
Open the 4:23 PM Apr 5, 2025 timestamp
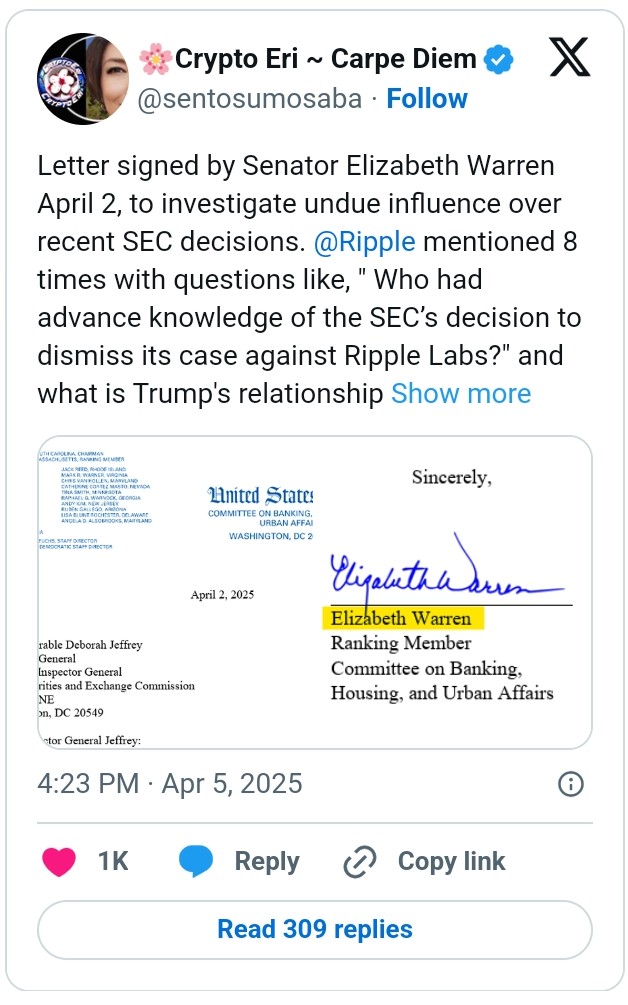tap(170, 783)
